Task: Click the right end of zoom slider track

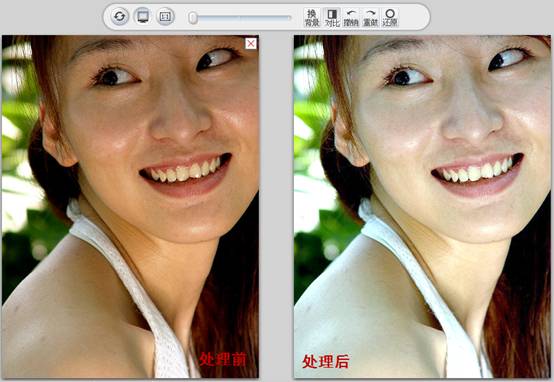Action: point(289,17)
